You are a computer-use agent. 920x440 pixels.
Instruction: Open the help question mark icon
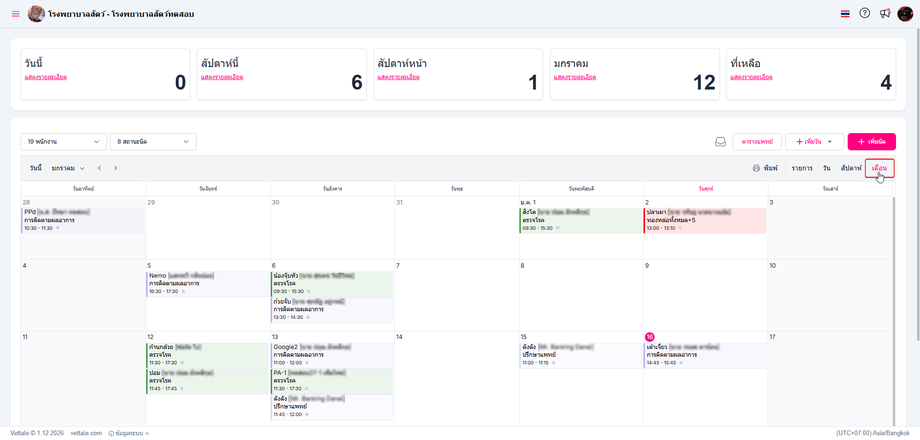pyautogui.click(x=865, y=14)
